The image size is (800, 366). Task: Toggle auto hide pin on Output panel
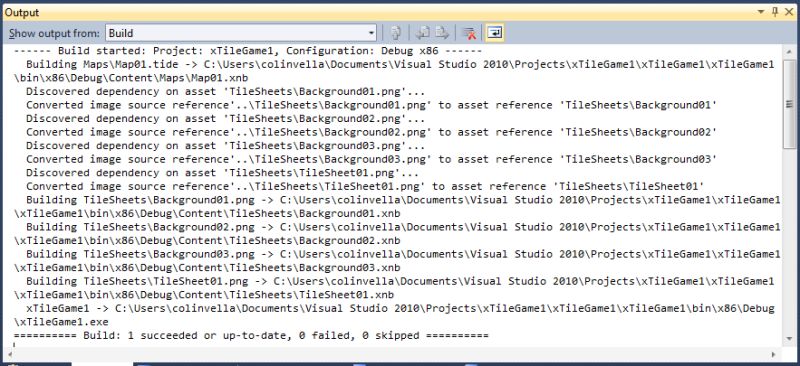click(774, 11)
